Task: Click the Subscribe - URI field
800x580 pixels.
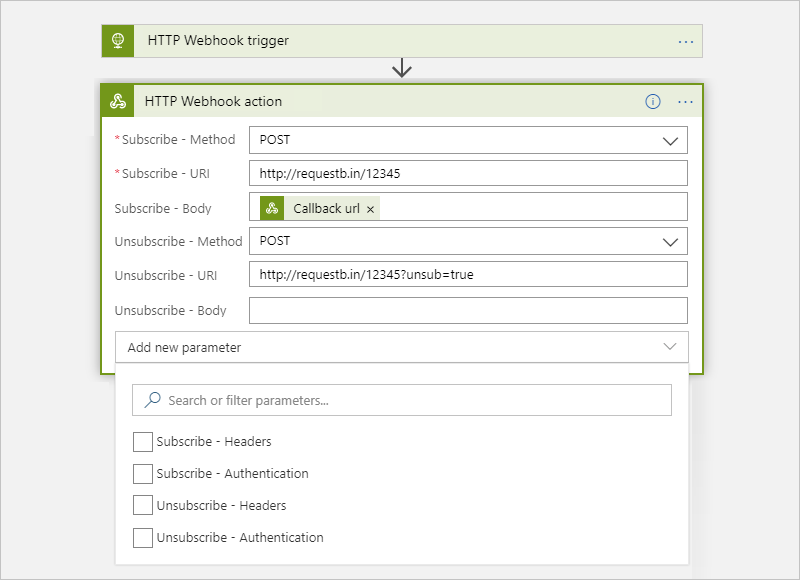Action: [x=468, y=173]
